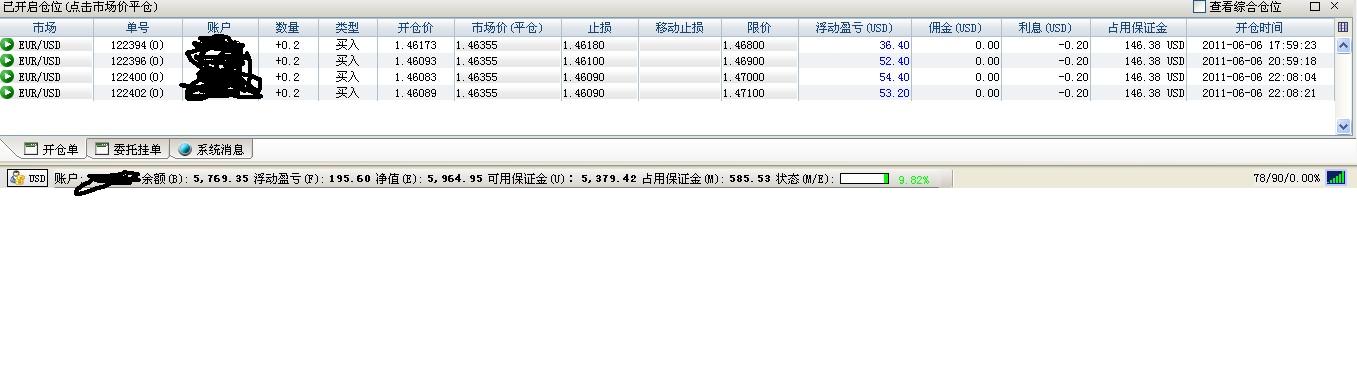This screenshot has width=1357, height=384.
Task: Click the open price 1.46083 cell
Action: (415, 77)
